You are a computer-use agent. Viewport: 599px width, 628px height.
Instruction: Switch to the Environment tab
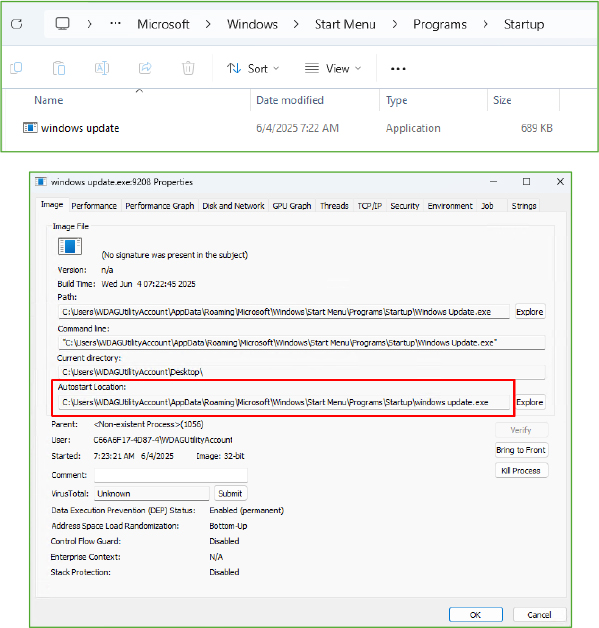(450, 206)
